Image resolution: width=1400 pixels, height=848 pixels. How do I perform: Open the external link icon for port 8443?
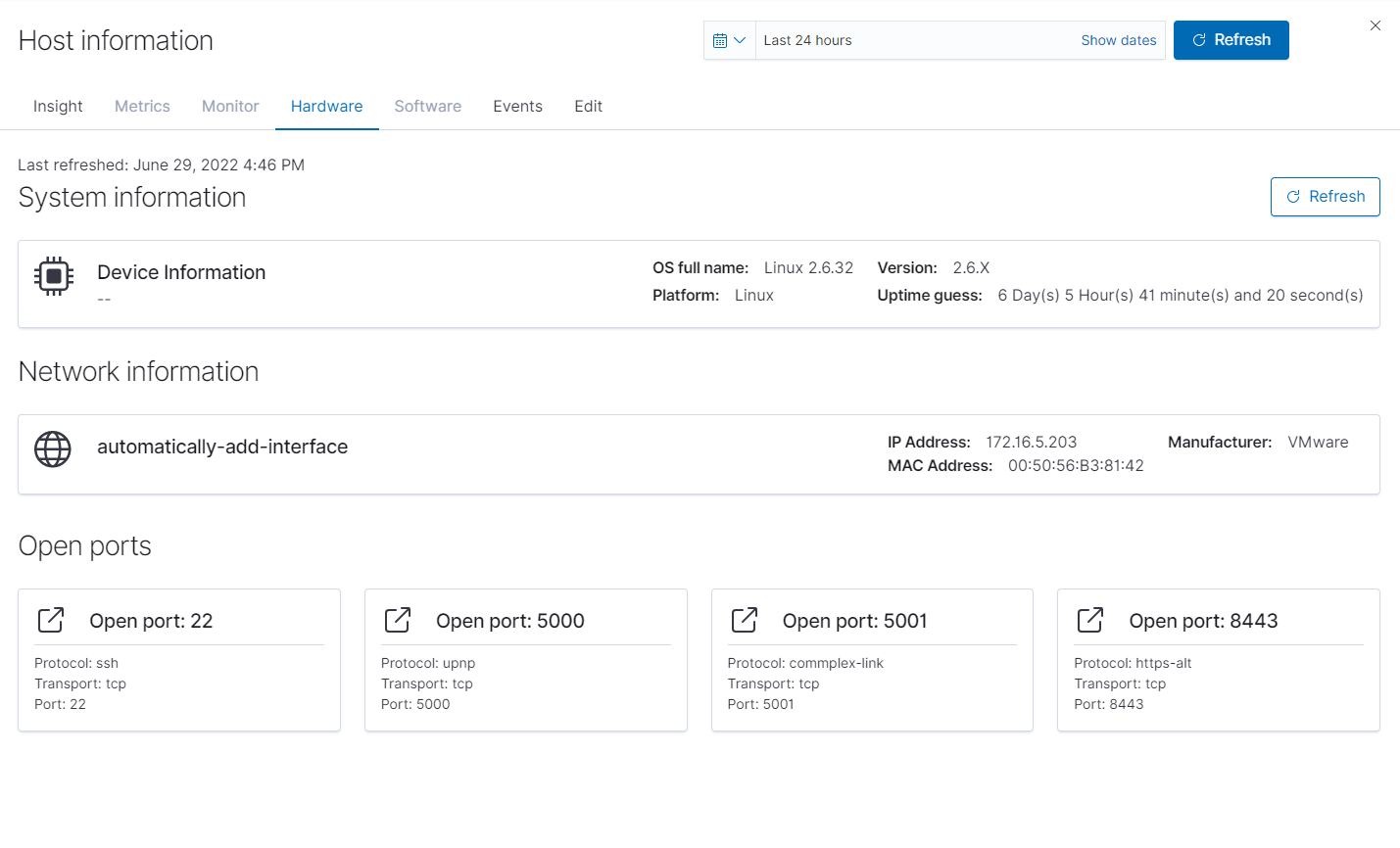[1090, 620]
